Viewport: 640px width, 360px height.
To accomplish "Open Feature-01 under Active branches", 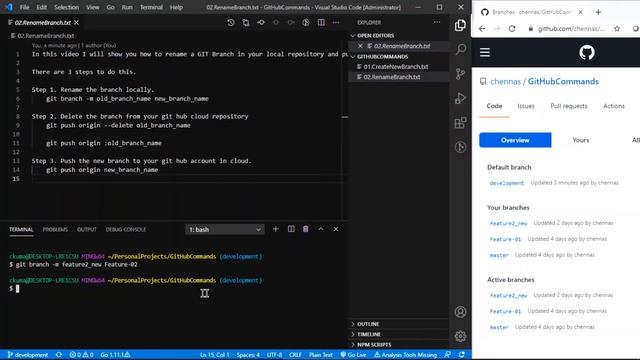I will (505, 311).
